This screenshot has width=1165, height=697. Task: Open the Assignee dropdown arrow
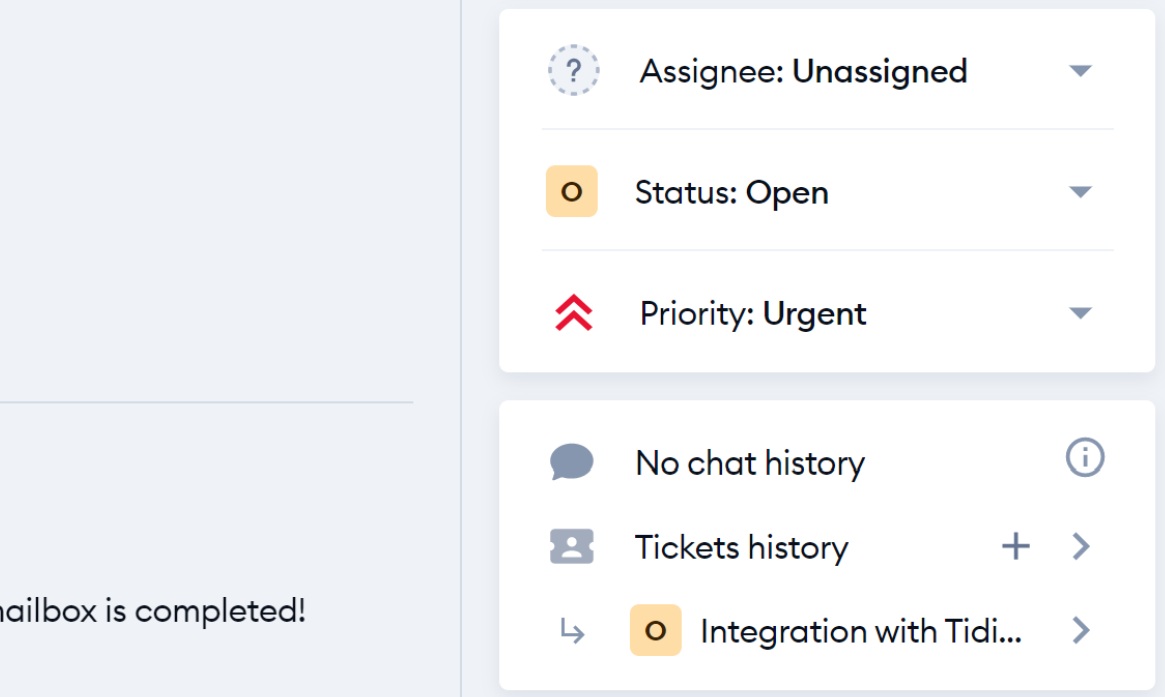pyautogui.click(x=1080, y=71)
